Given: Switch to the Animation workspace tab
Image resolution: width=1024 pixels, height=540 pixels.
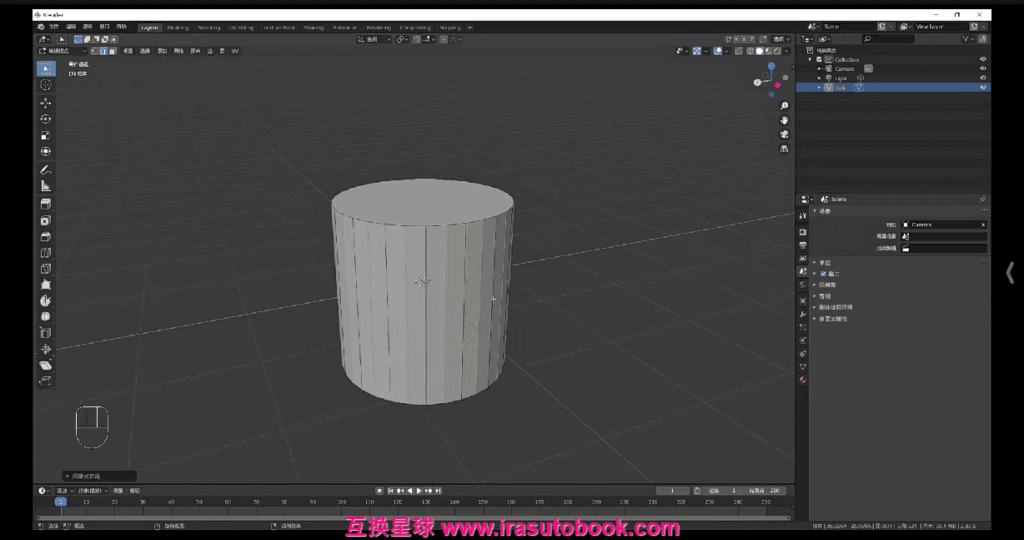Looking at the screenshot, I should point(345,27).
